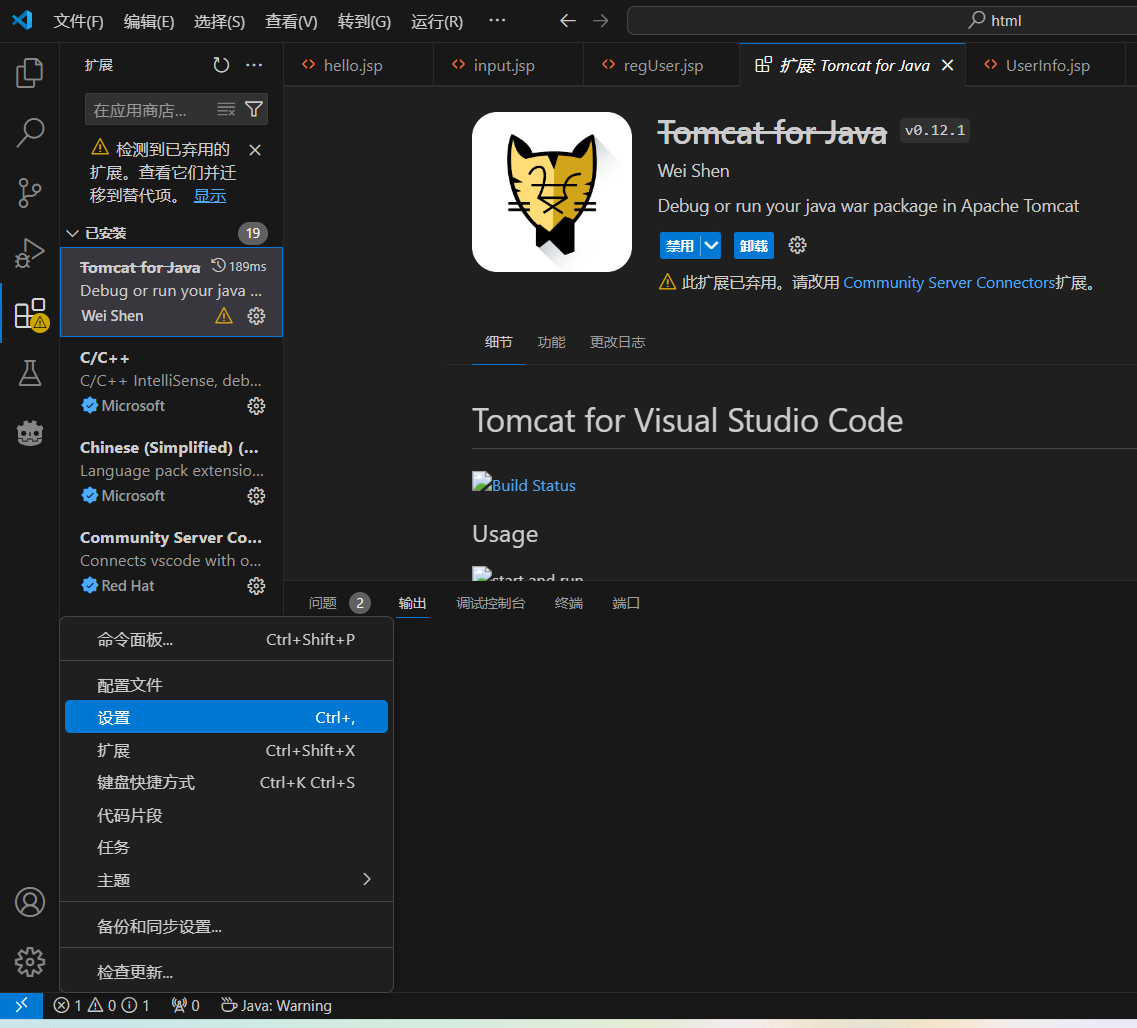
Task: Switch to the UserInfo.jsp tab
Action: tap(1044, 65)
